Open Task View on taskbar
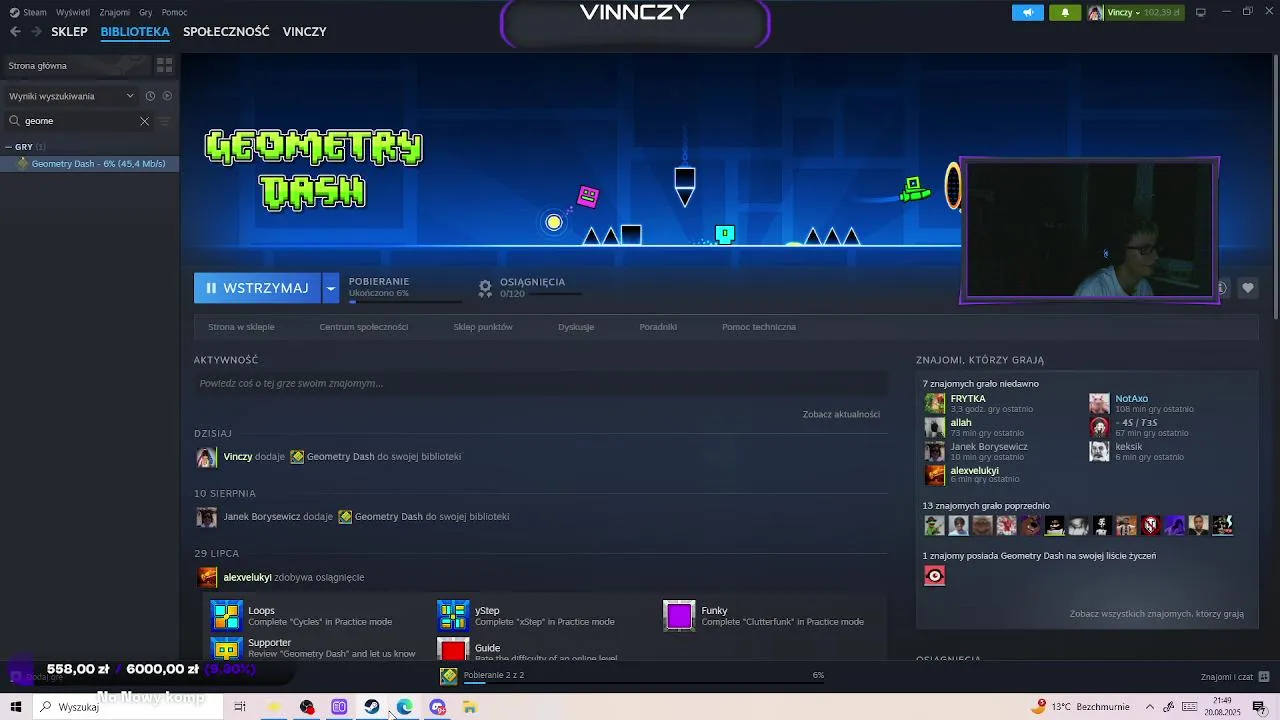 click(240, 707)
